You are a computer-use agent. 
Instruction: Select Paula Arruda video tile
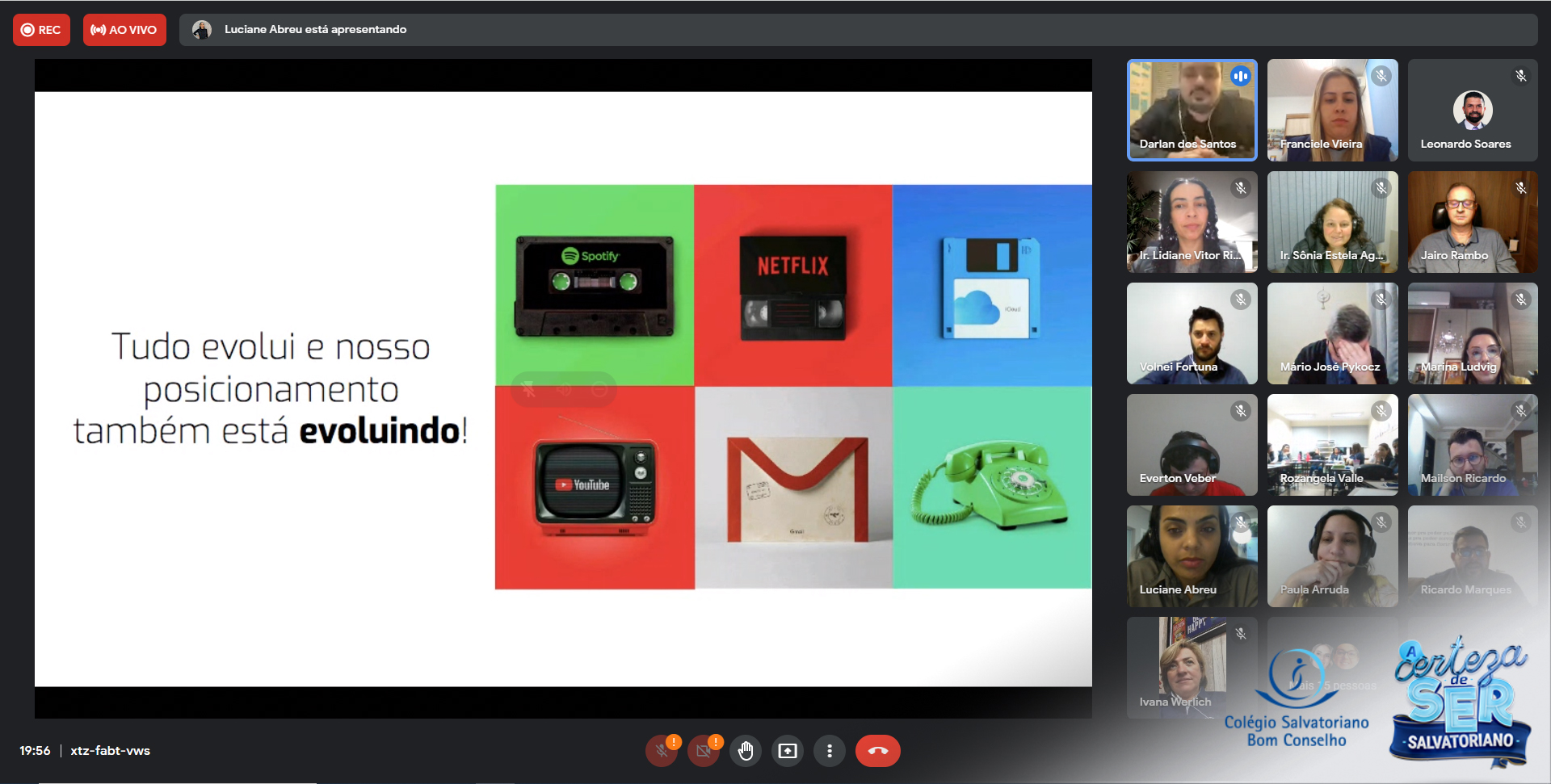coord(1333,556)
